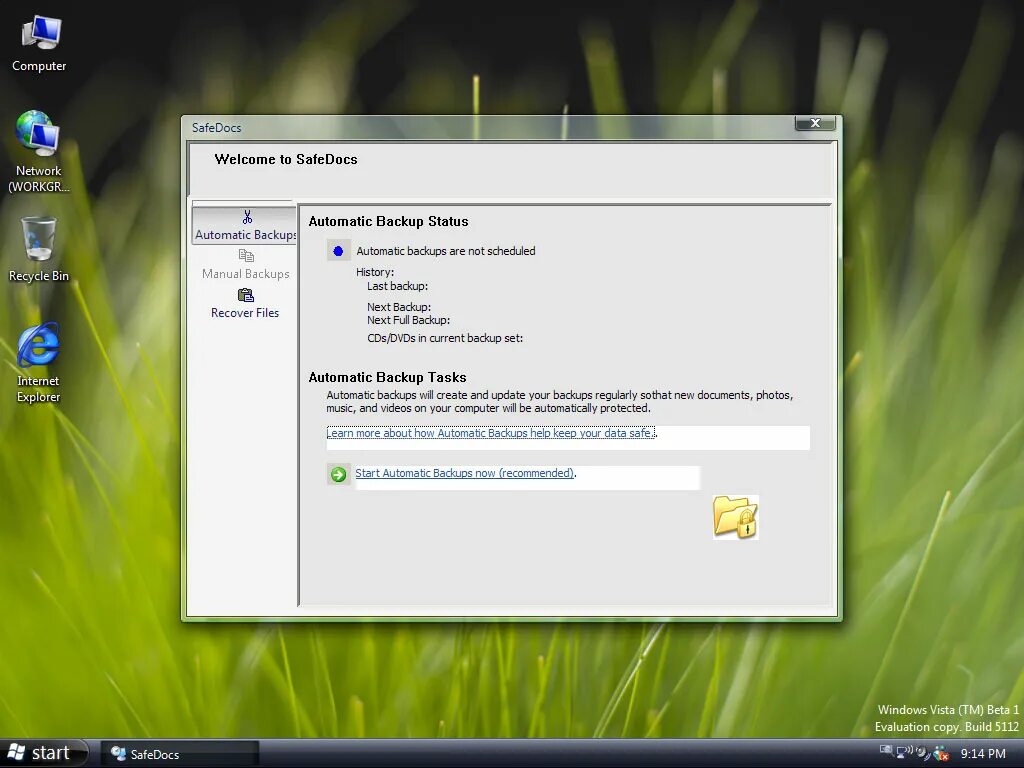Select the Automatic Backups scissors icon

[x=247, y=217]
